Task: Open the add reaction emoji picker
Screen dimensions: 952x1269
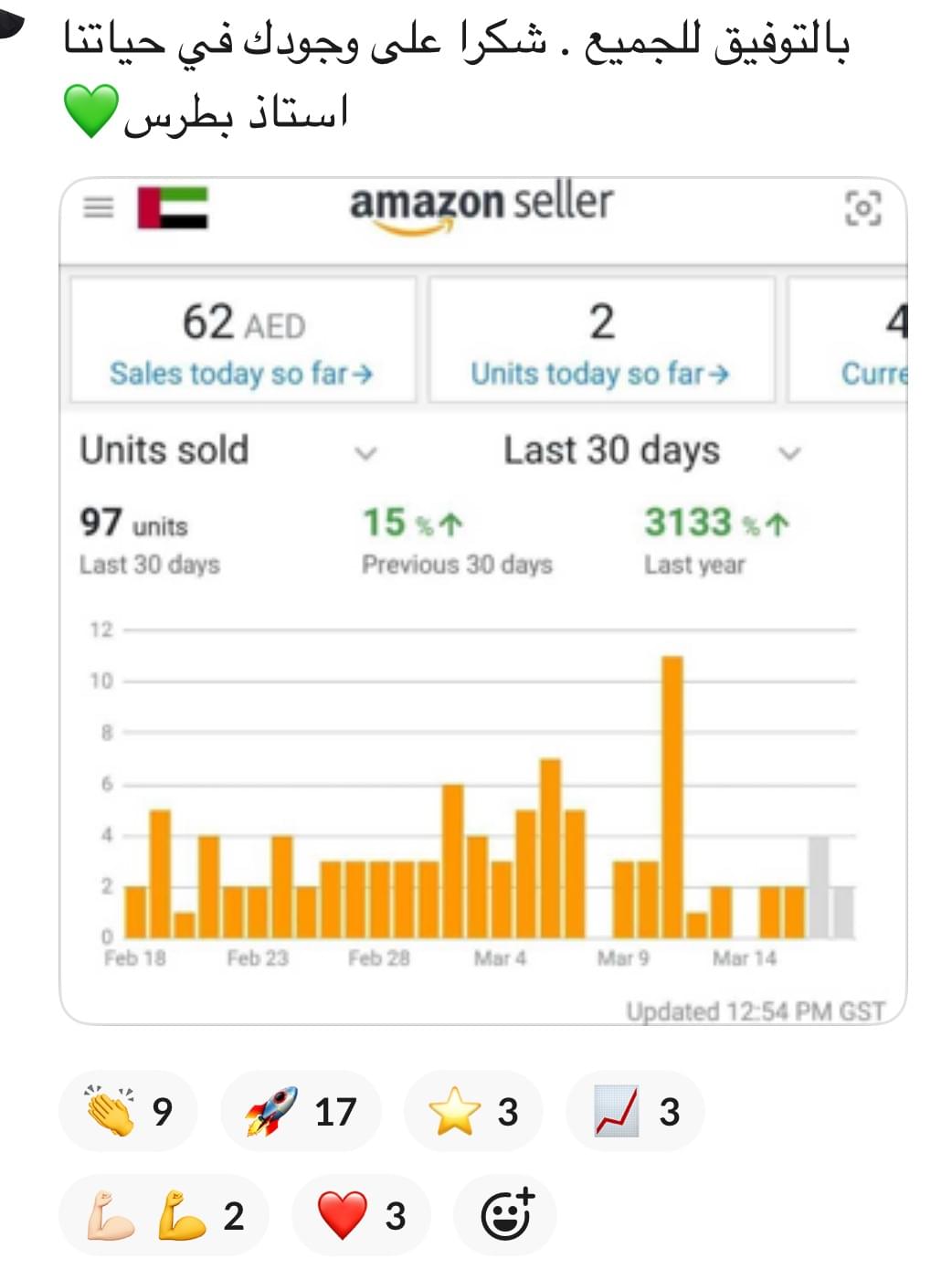Action: coord(505,1215)
